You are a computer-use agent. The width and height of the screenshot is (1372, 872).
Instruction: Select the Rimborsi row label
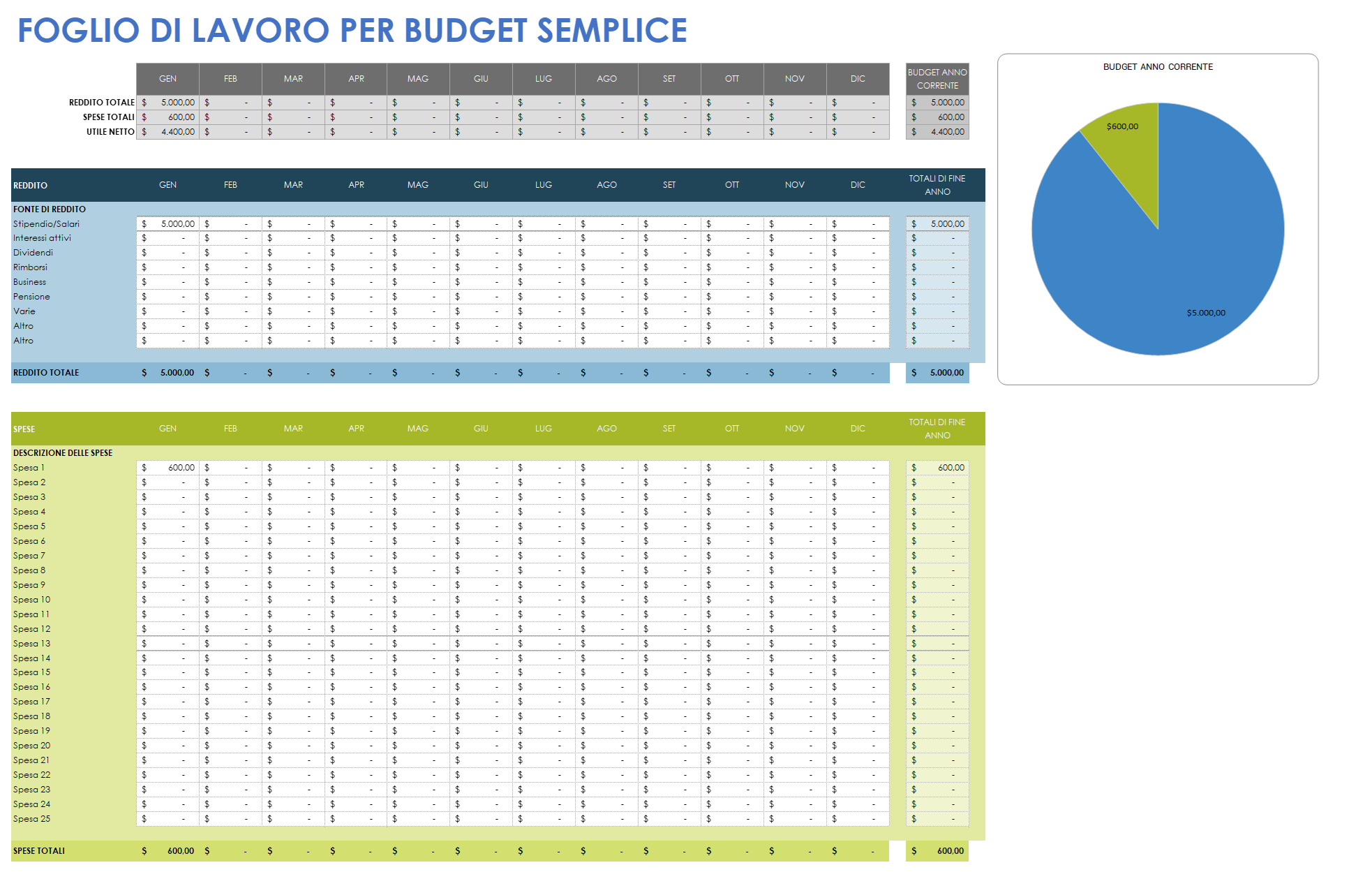pyautogui.click(x=30, y=267)
